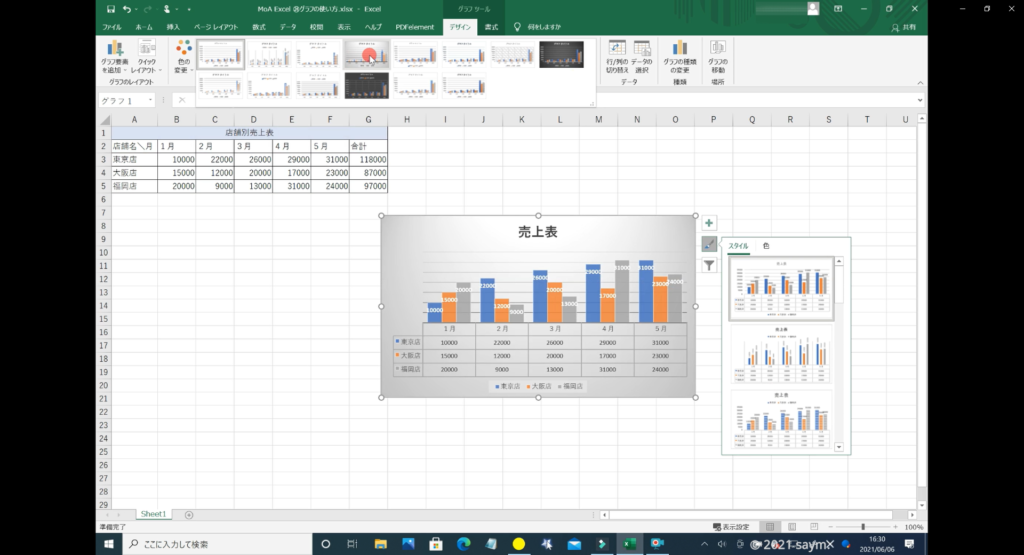1024x555 pixels.
Task: Open the Name Box dropdown arrow
Action: (151, 101)
